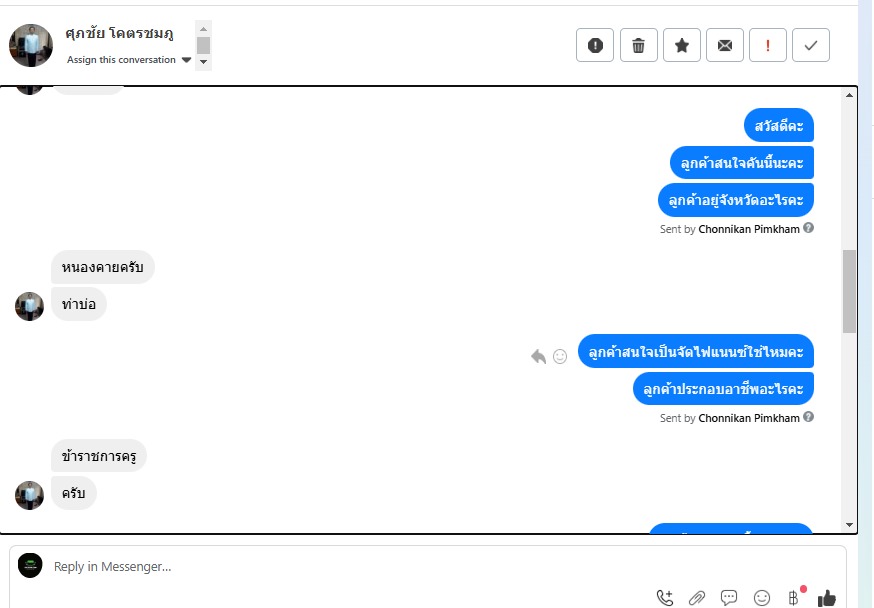This screenshot has height=608, width=874.
Task: Delete conversation using trash icon
Action: click(638, 45)
